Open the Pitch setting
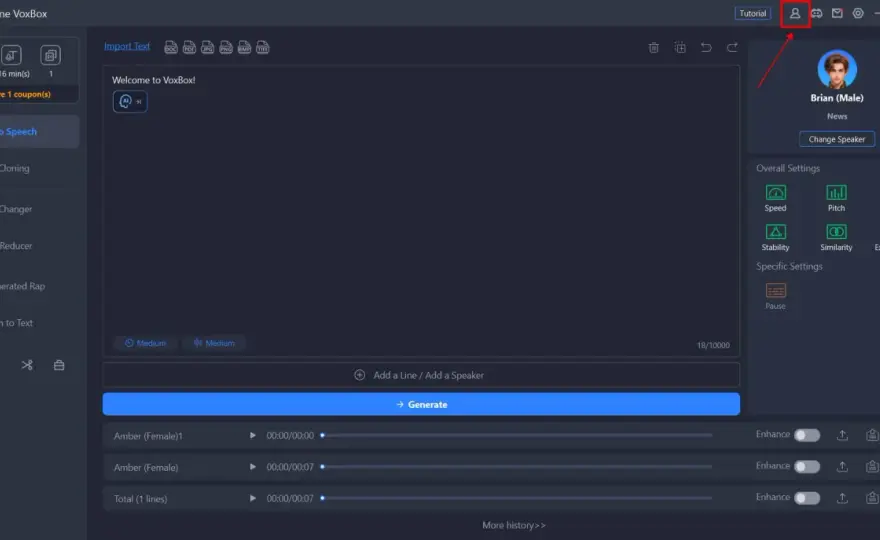The image size is (880, 540). (x=836, y=198)
